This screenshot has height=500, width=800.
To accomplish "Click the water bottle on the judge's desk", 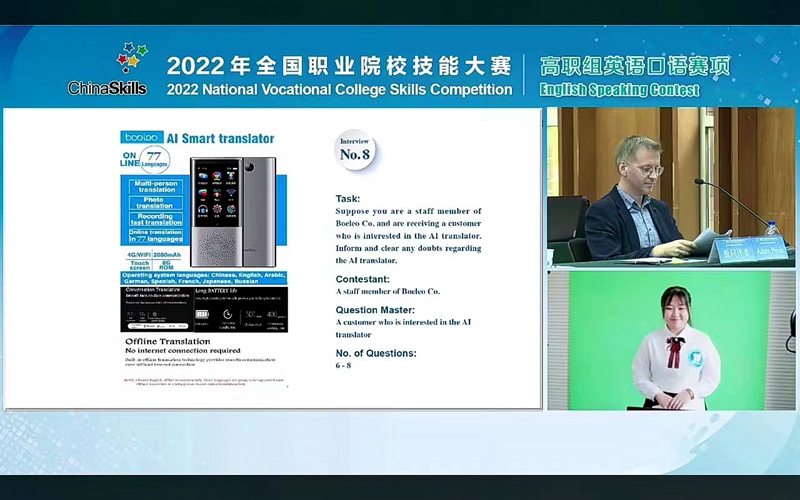I will pyautogui.click(x=771, y=229).
